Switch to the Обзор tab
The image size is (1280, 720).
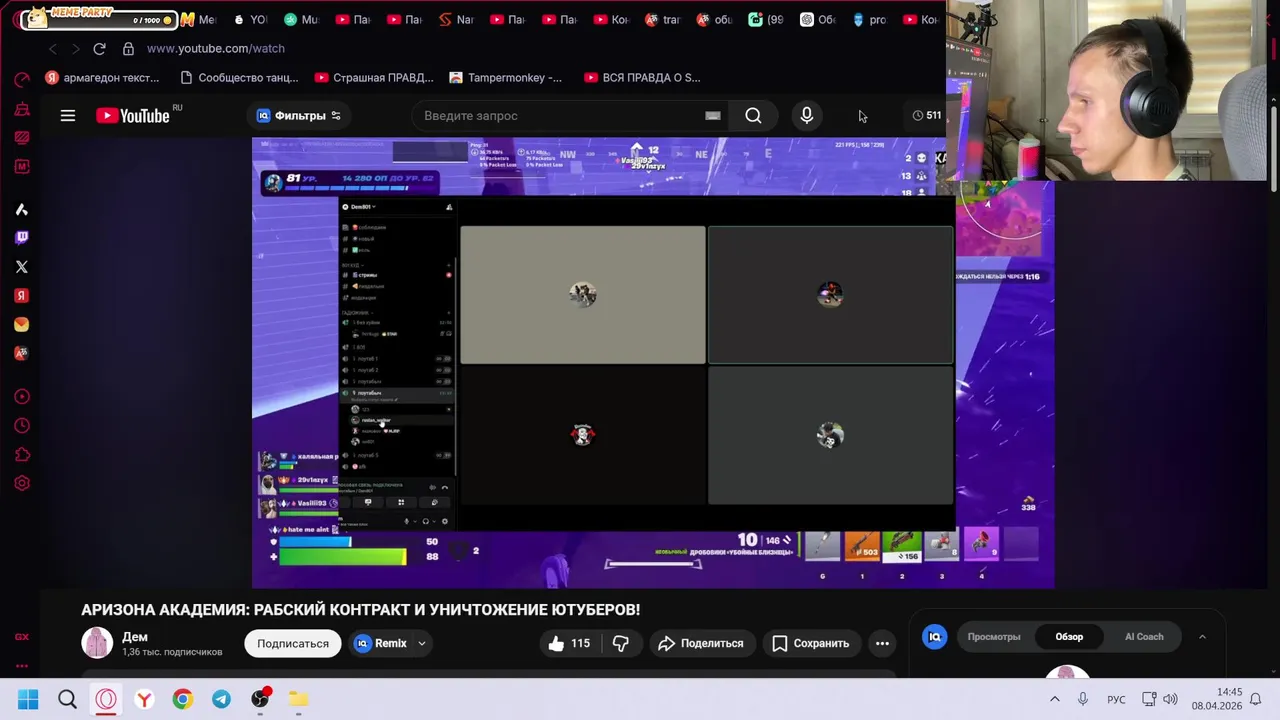[1069, 636]
